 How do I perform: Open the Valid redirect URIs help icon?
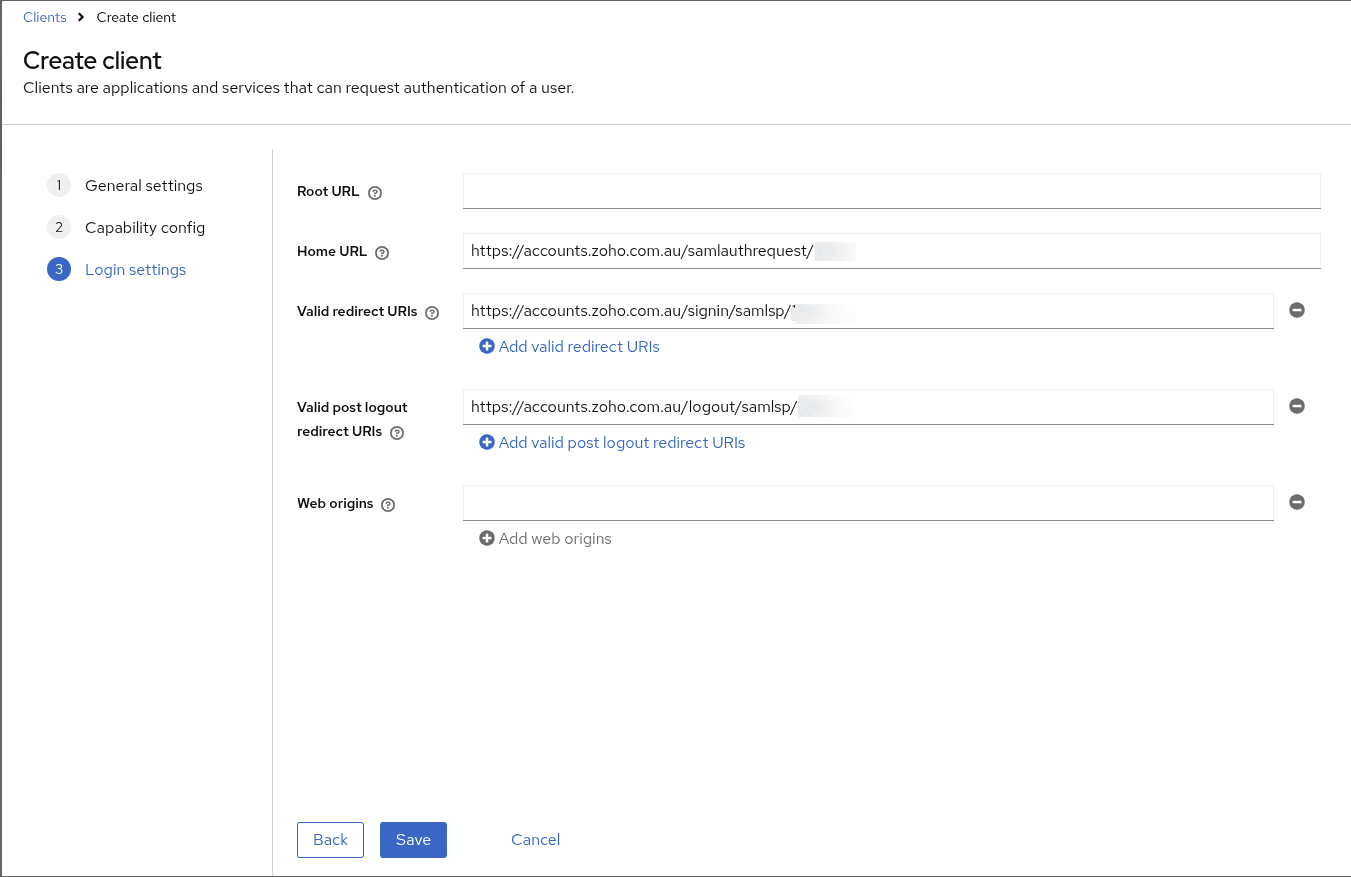[x=432, y=313]
